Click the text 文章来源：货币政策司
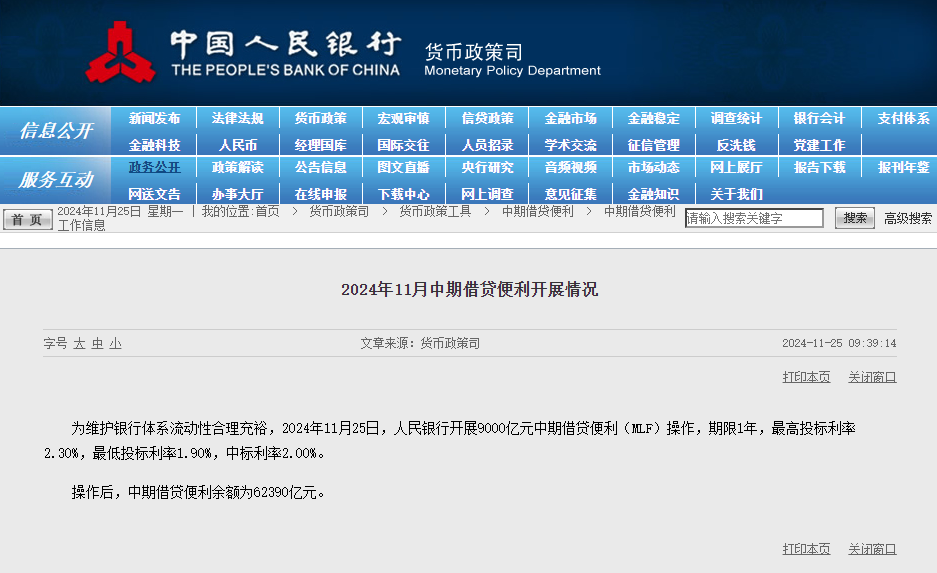 click(x=420, y=344)
